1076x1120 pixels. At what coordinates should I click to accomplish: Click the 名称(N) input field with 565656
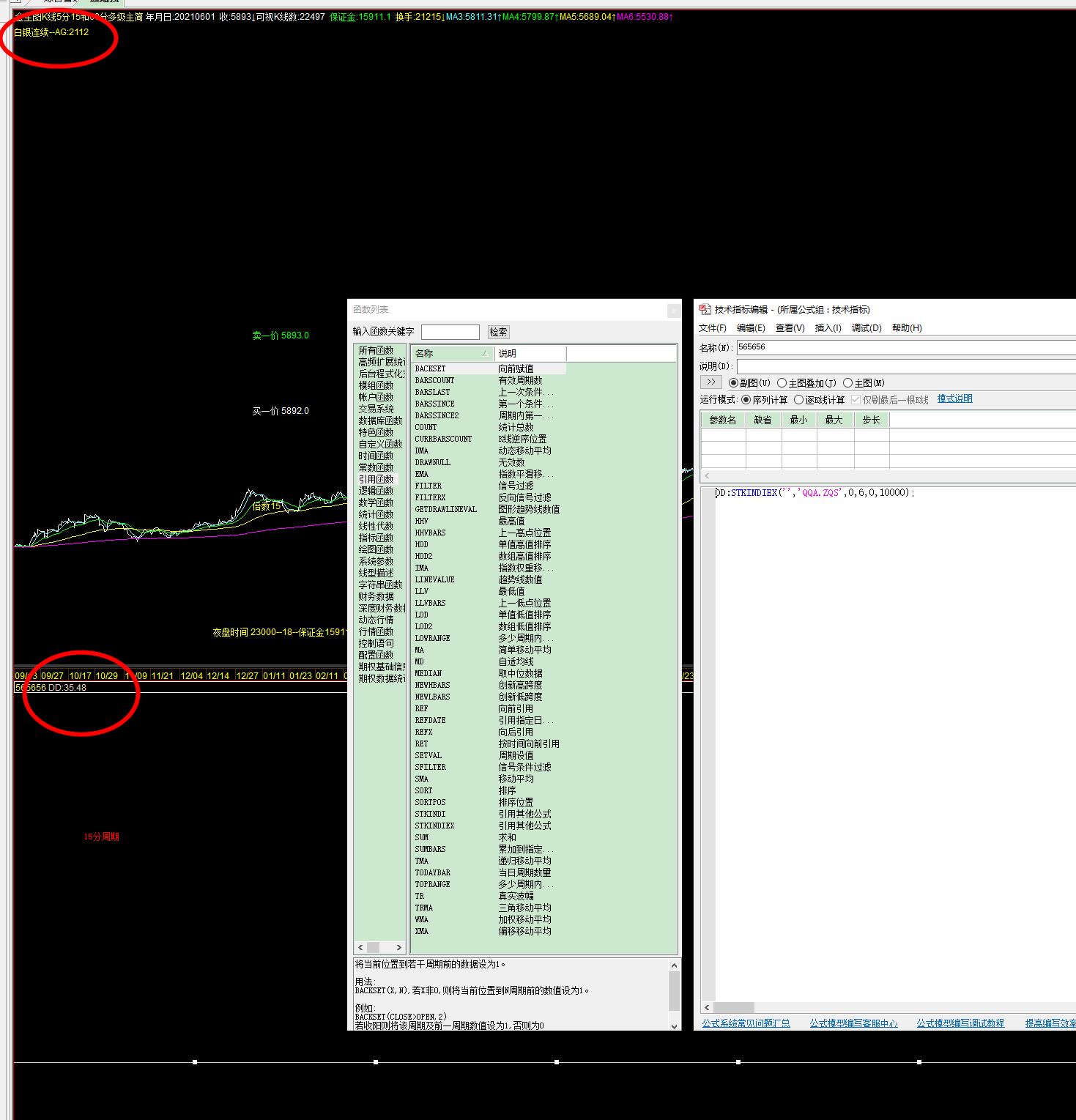point(906,347)
